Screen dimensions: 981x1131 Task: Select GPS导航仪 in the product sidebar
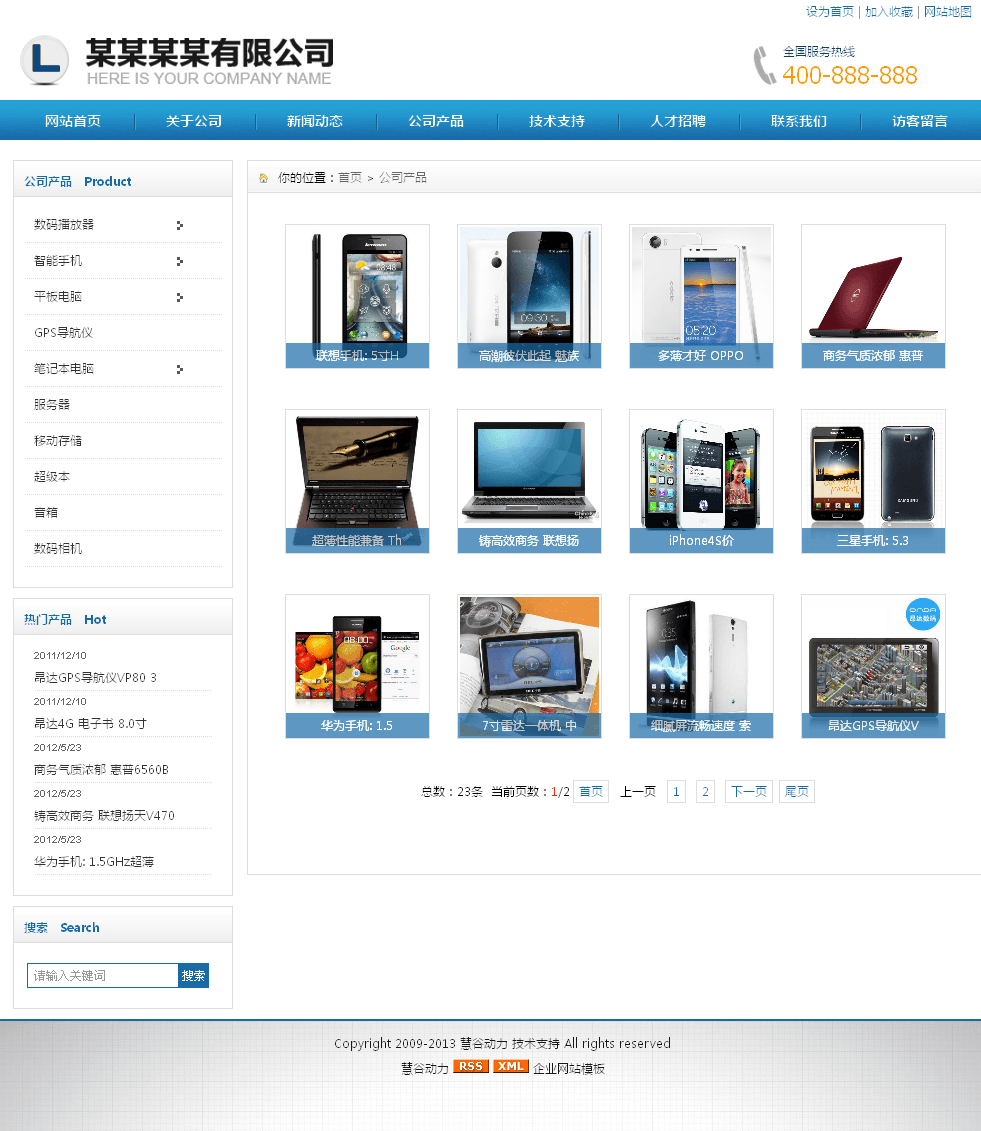coord(63,333)
